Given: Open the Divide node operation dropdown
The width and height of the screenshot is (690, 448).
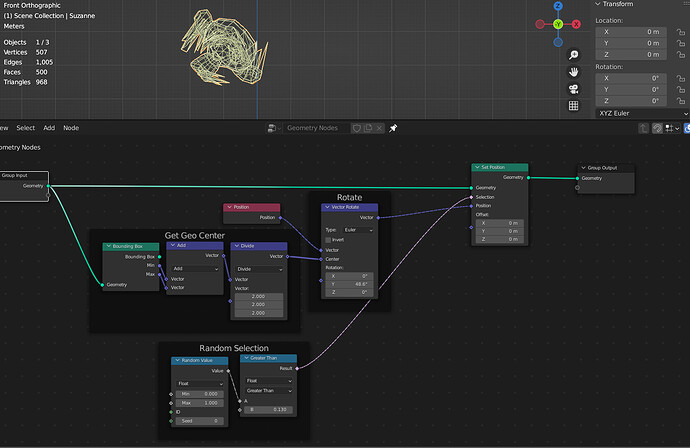Looking at the screenshot, I should [x=259, y=269].
